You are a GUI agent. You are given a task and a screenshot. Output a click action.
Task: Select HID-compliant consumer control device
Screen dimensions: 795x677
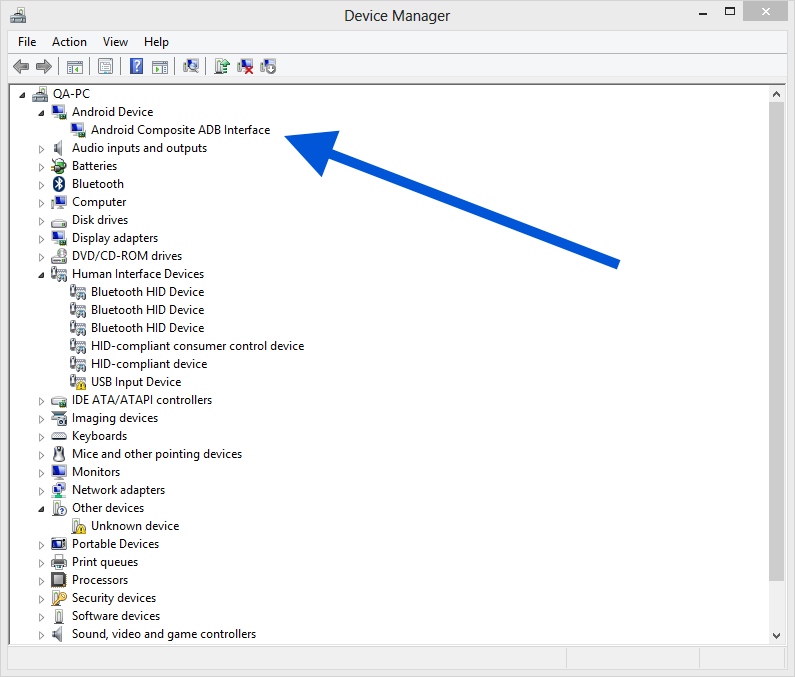tap(197, 346)
